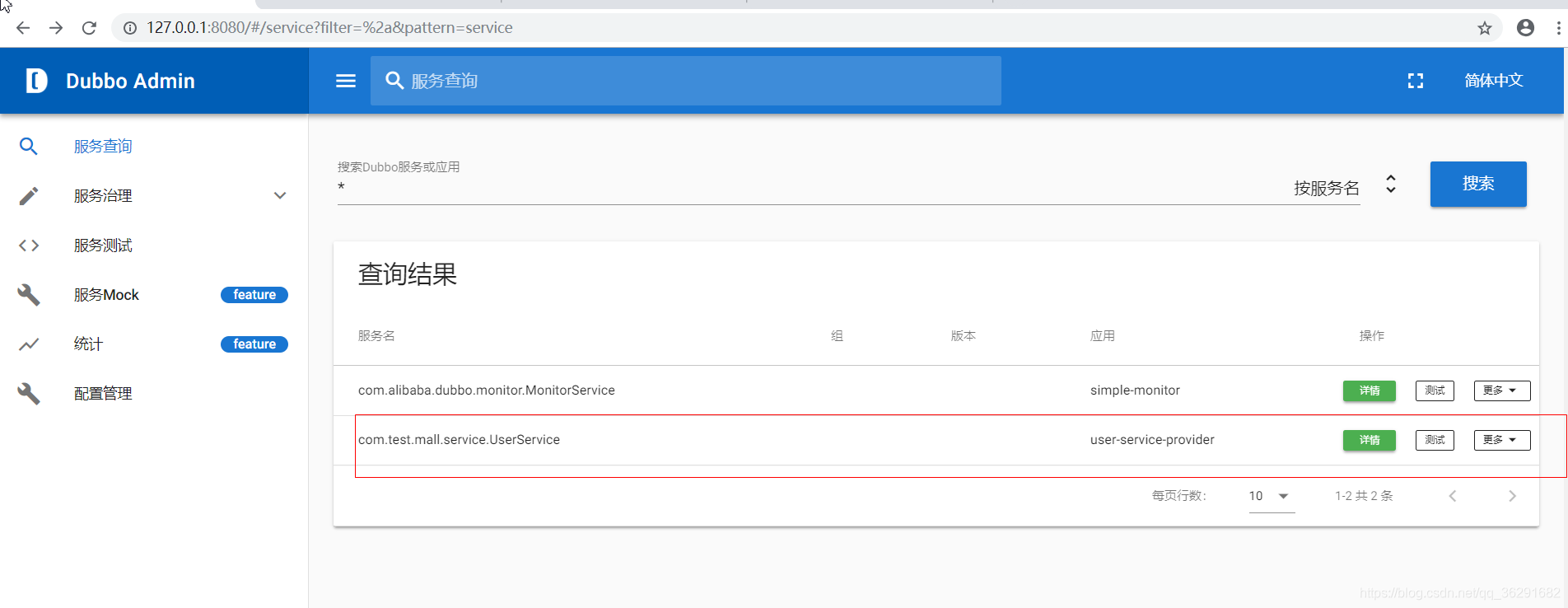Open 更多 dropdown for UserService row

pyautogui.click(x=1502, y=440)
